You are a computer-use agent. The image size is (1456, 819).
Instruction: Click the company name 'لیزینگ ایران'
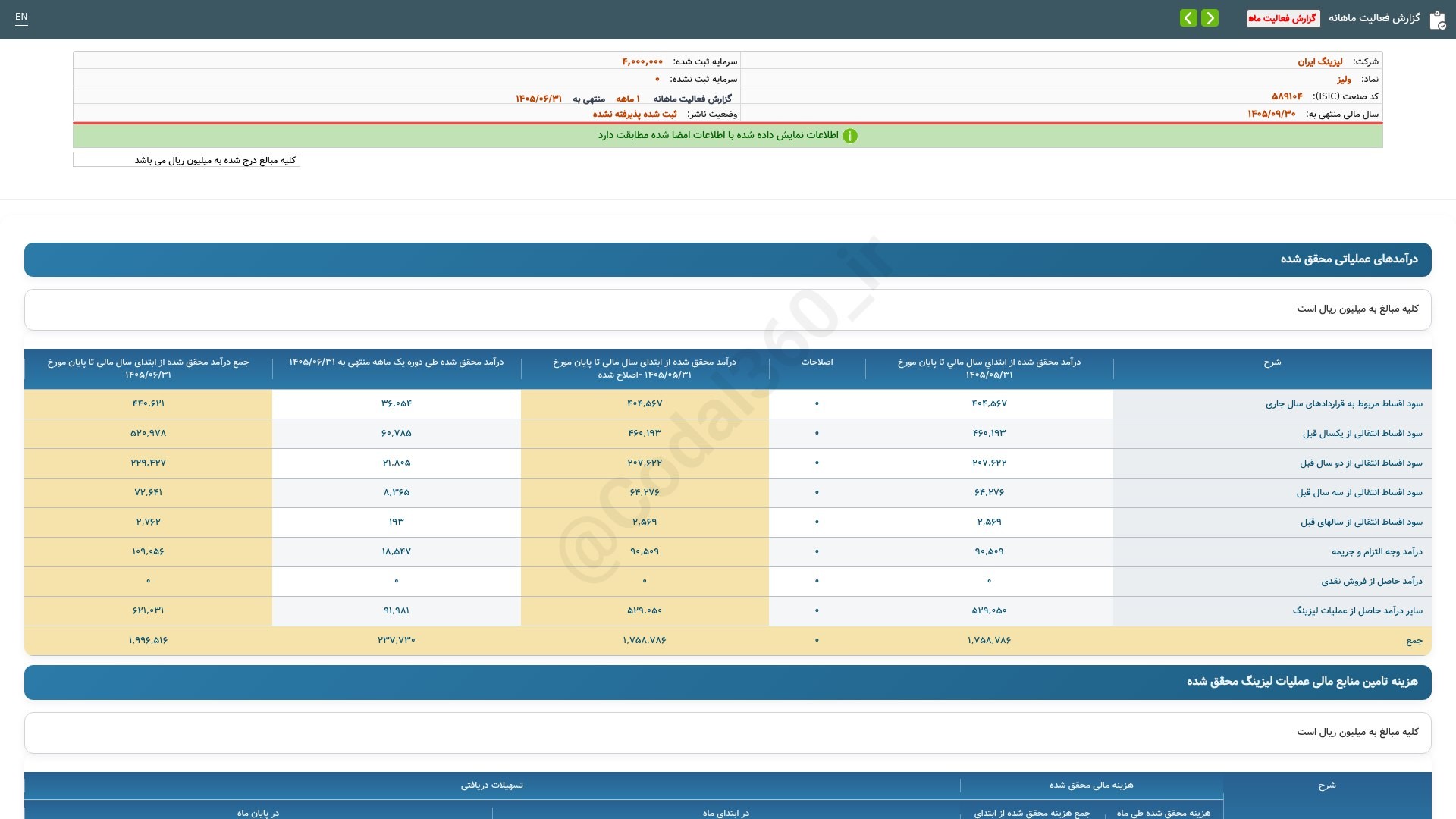tap(1319, 61)
